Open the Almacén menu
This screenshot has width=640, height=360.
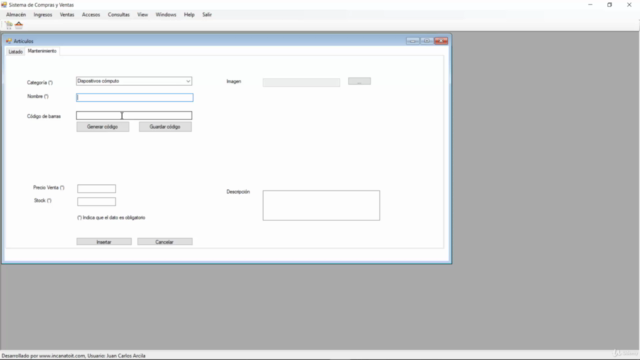point(16,15)
